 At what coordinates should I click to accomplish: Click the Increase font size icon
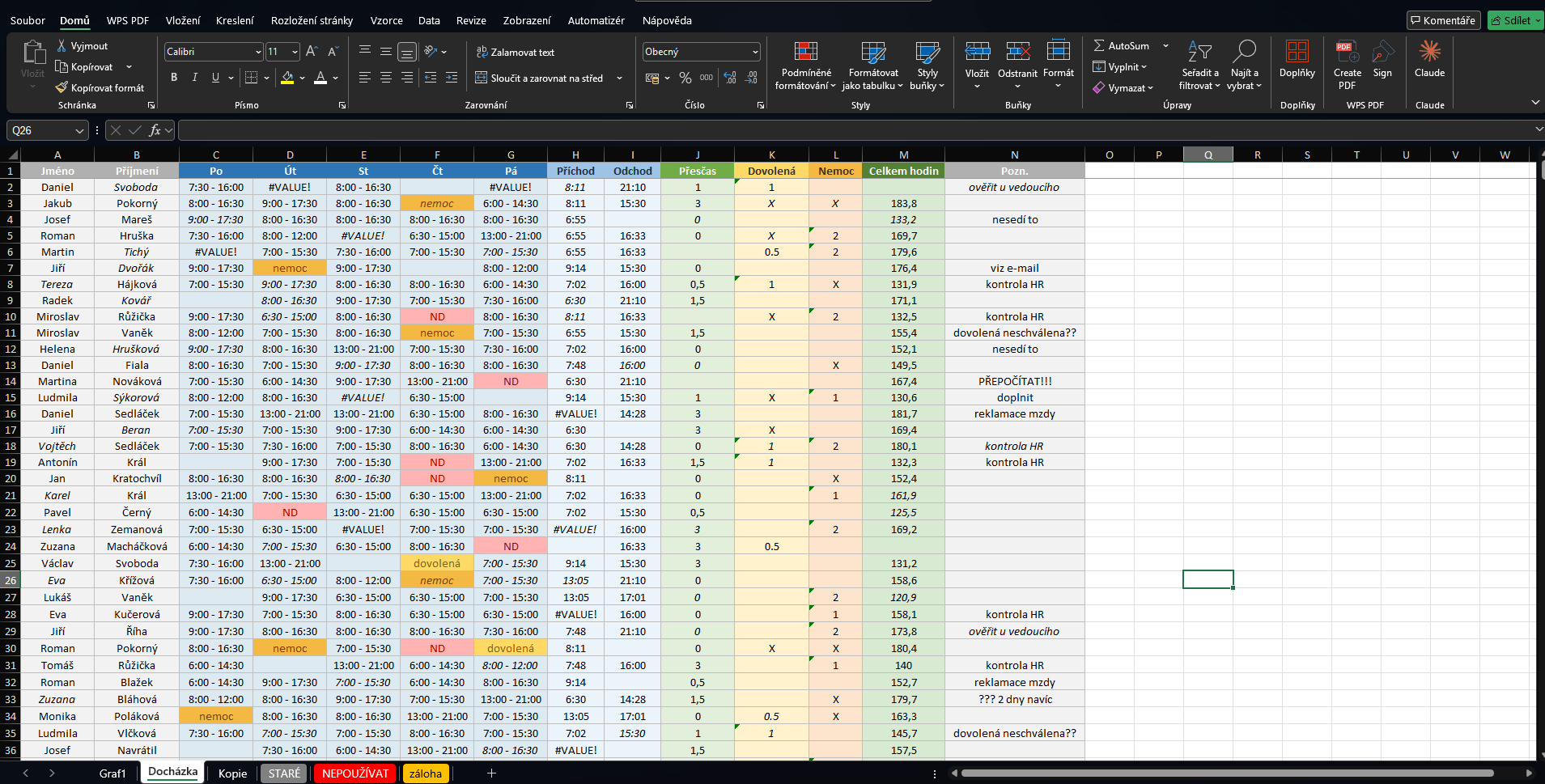312,52
